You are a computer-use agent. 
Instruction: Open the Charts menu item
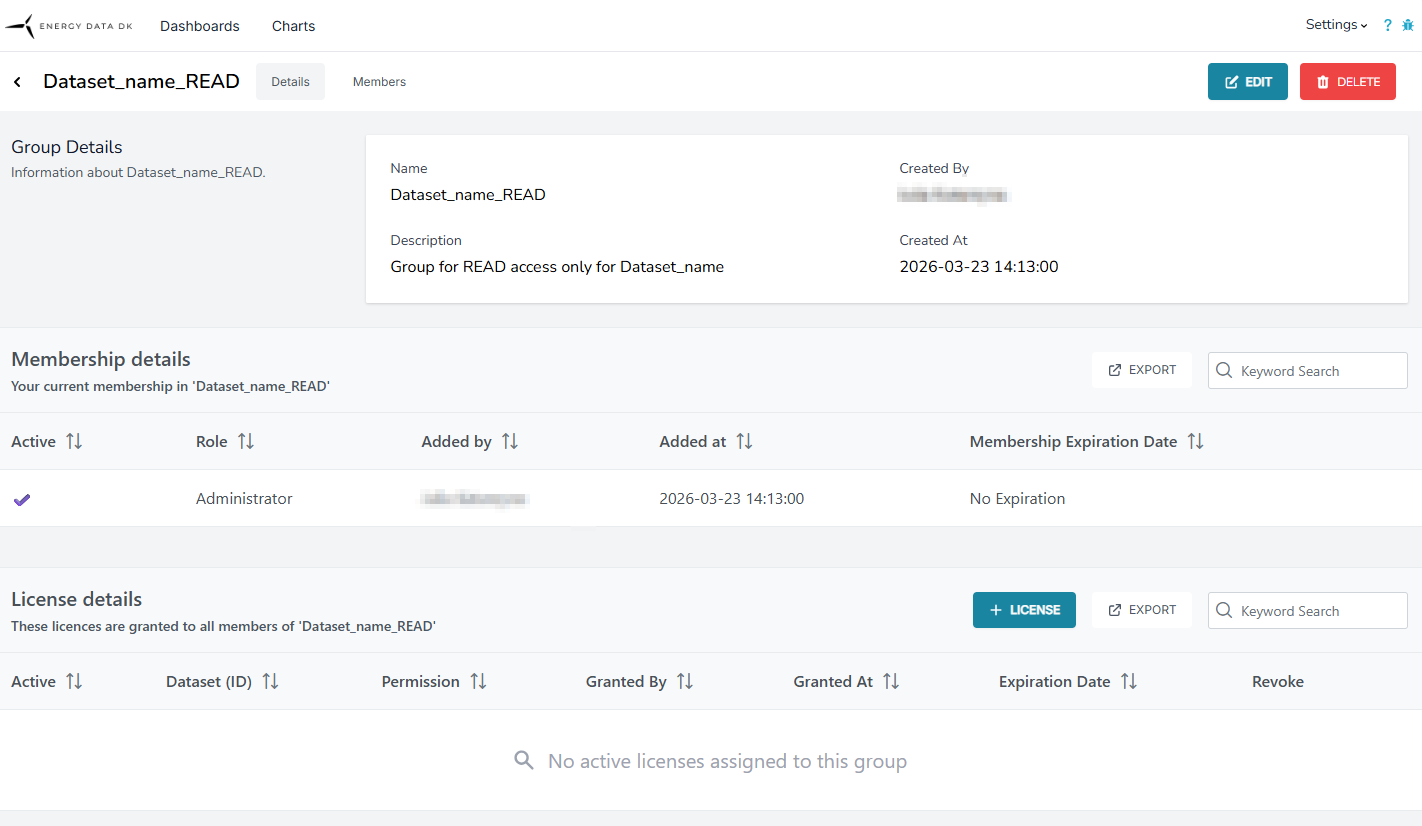tap(293, 26)
